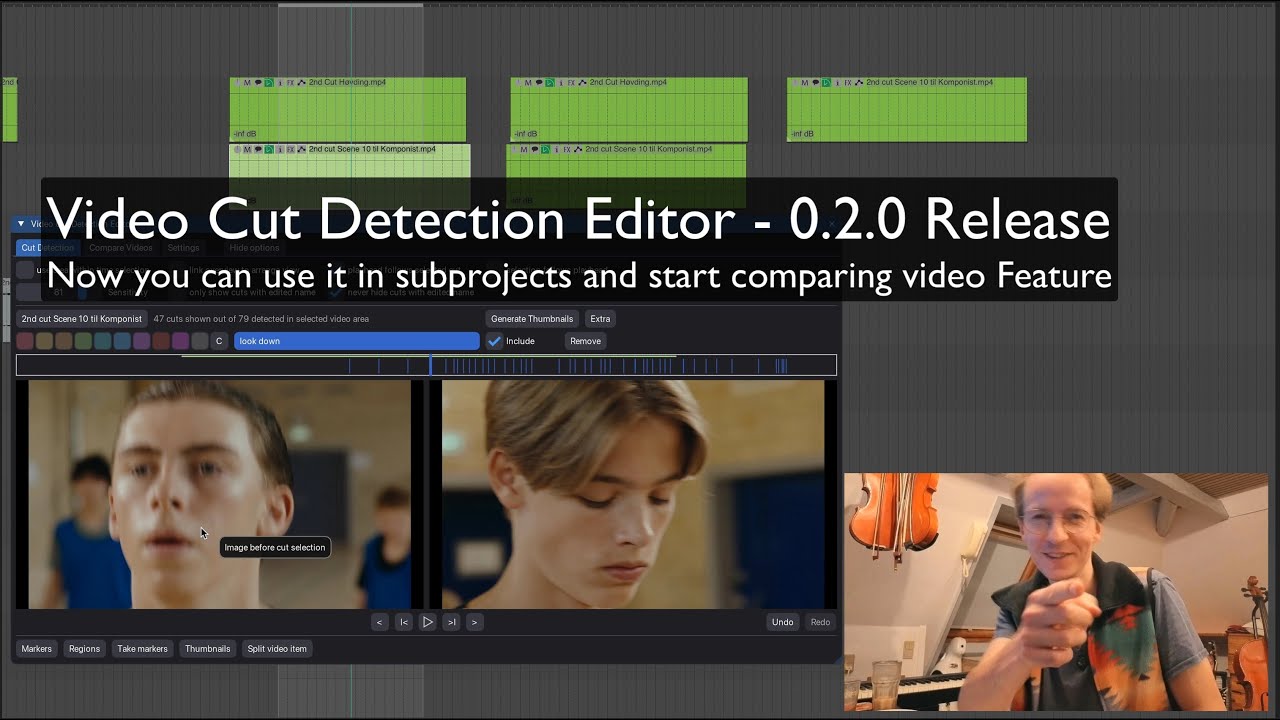Open the Compare Videos tab
Viewport: 1280px width, 720px height.
click(120, 248)
